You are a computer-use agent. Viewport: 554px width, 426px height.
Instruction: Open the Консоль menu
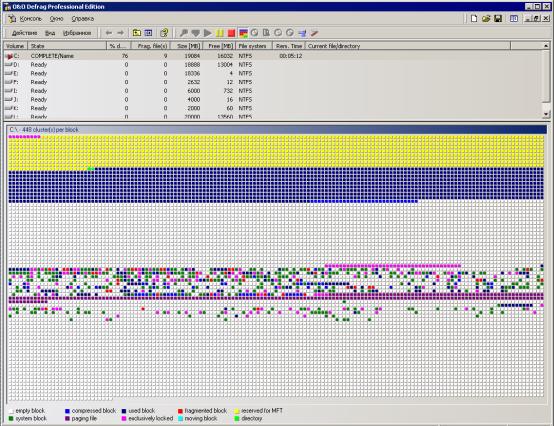click(30, 19)
